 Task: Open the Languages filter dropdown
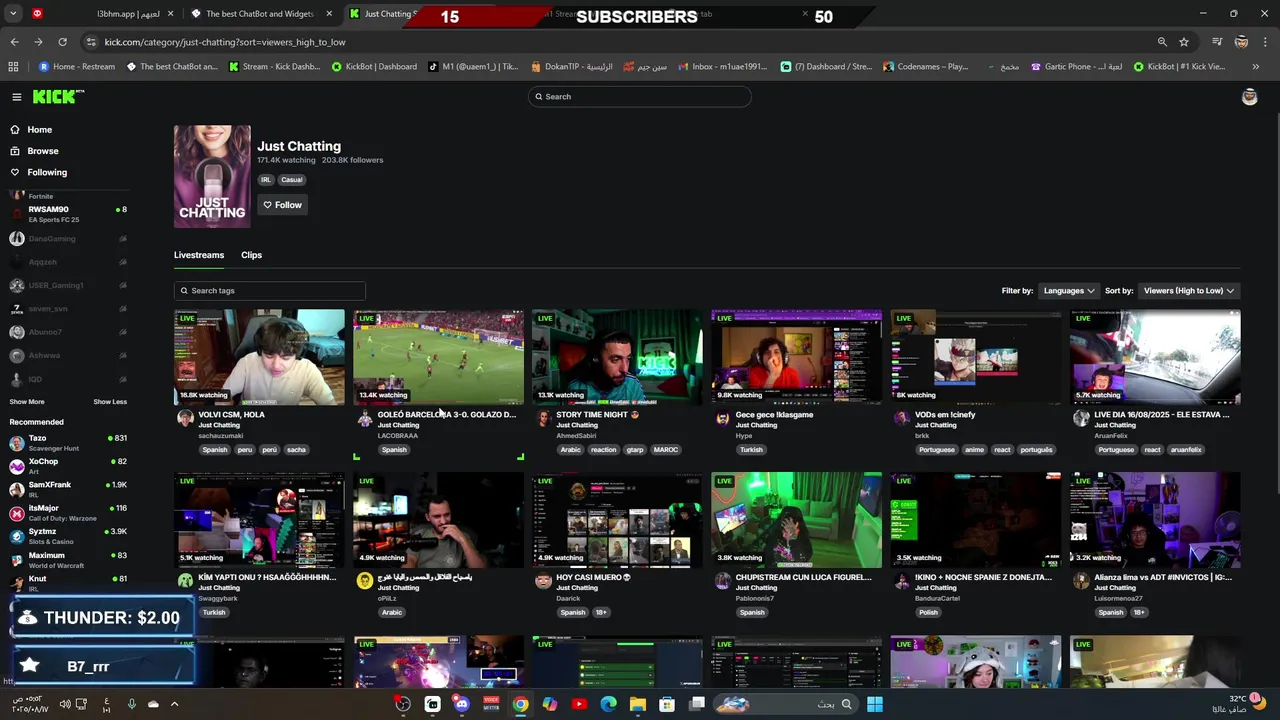point(1069,291)
